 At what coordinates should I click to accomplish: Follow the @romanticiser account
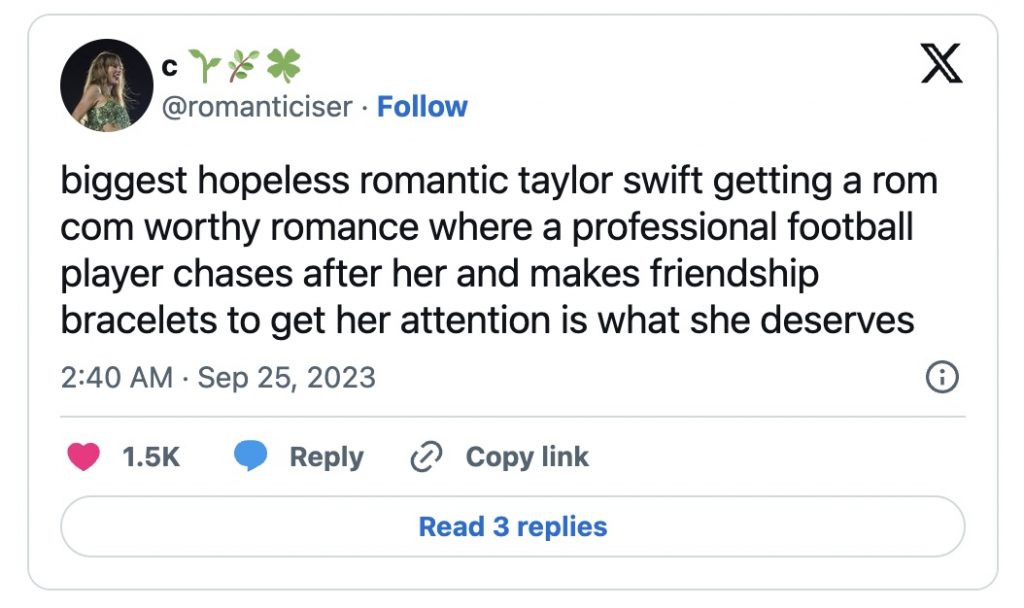422,106
